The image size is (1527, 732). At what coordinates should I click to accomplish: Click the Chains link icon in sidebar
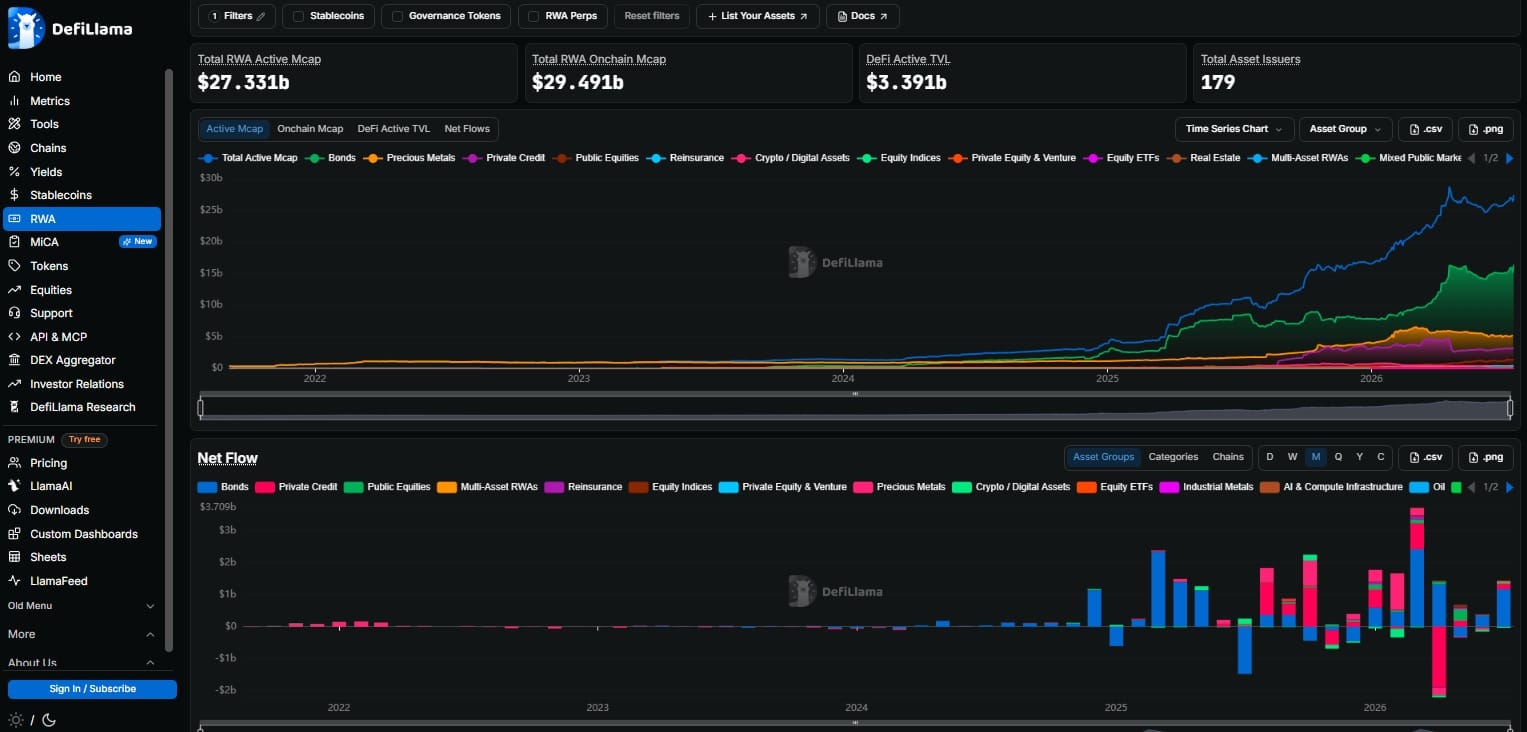(x=14, y=148)
